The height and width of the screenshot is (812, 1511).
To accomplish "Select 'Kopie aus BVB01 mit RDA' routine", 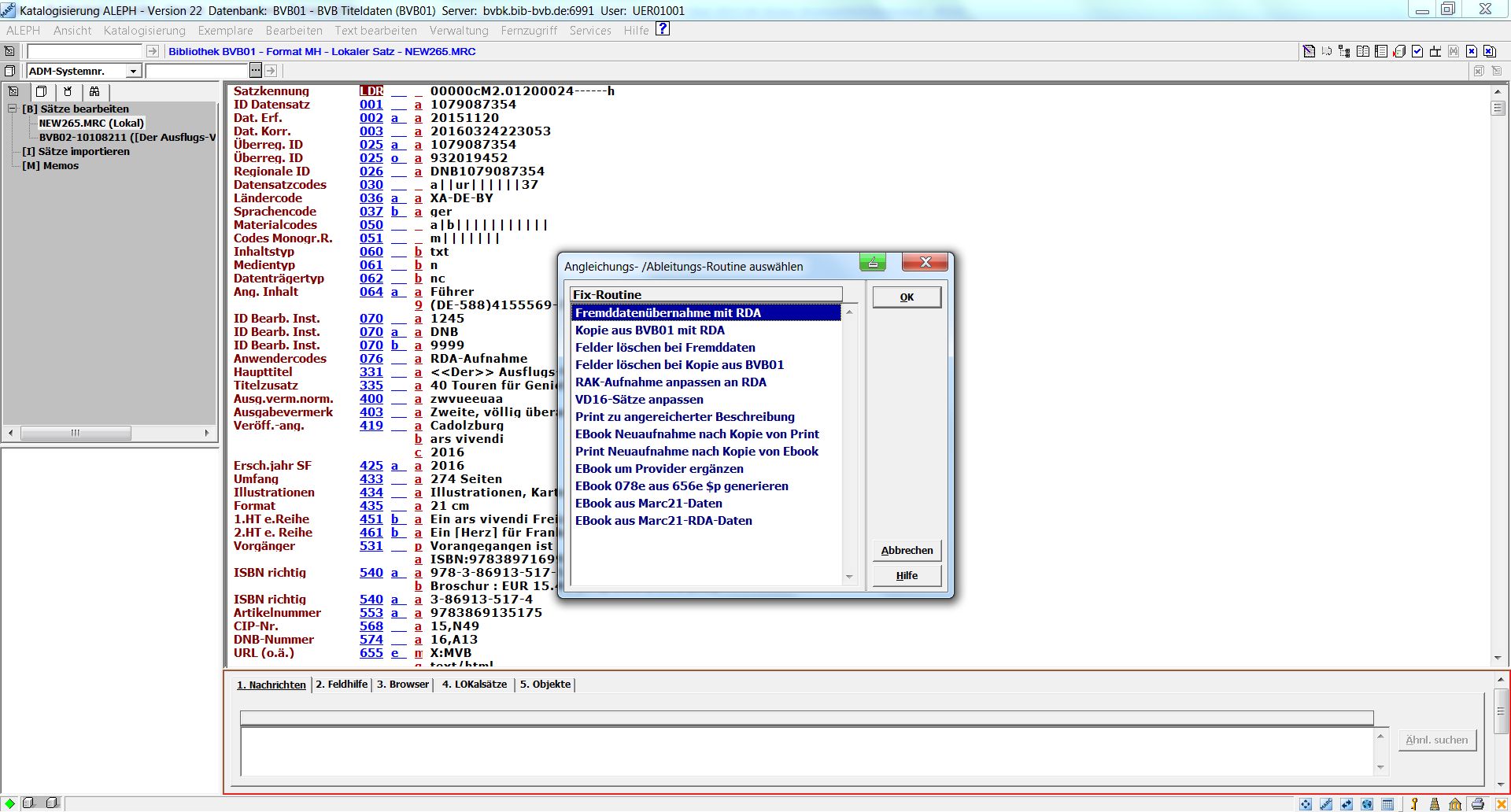I will point(649,330).
